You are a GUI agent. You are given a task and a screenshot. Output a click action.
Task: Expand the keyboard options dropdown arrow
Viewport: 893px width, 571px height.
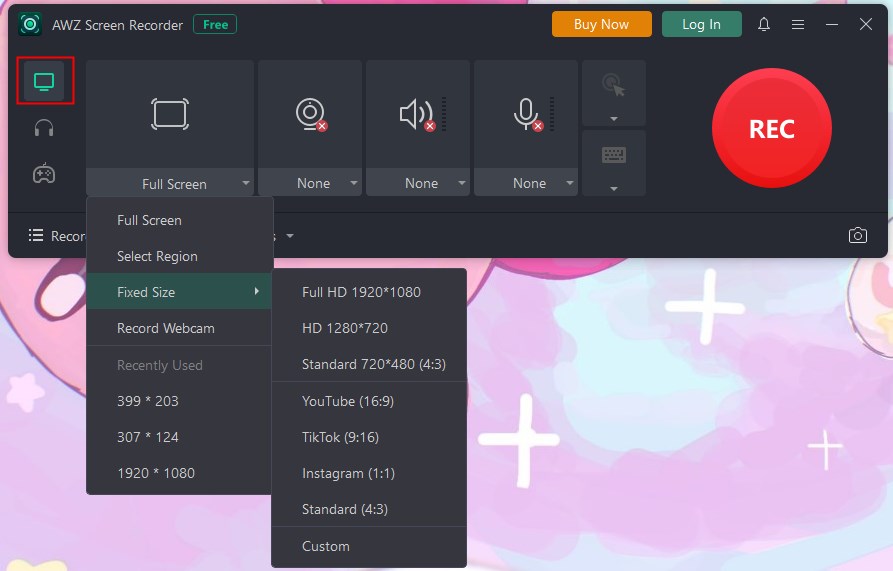(x=614, y=188)
